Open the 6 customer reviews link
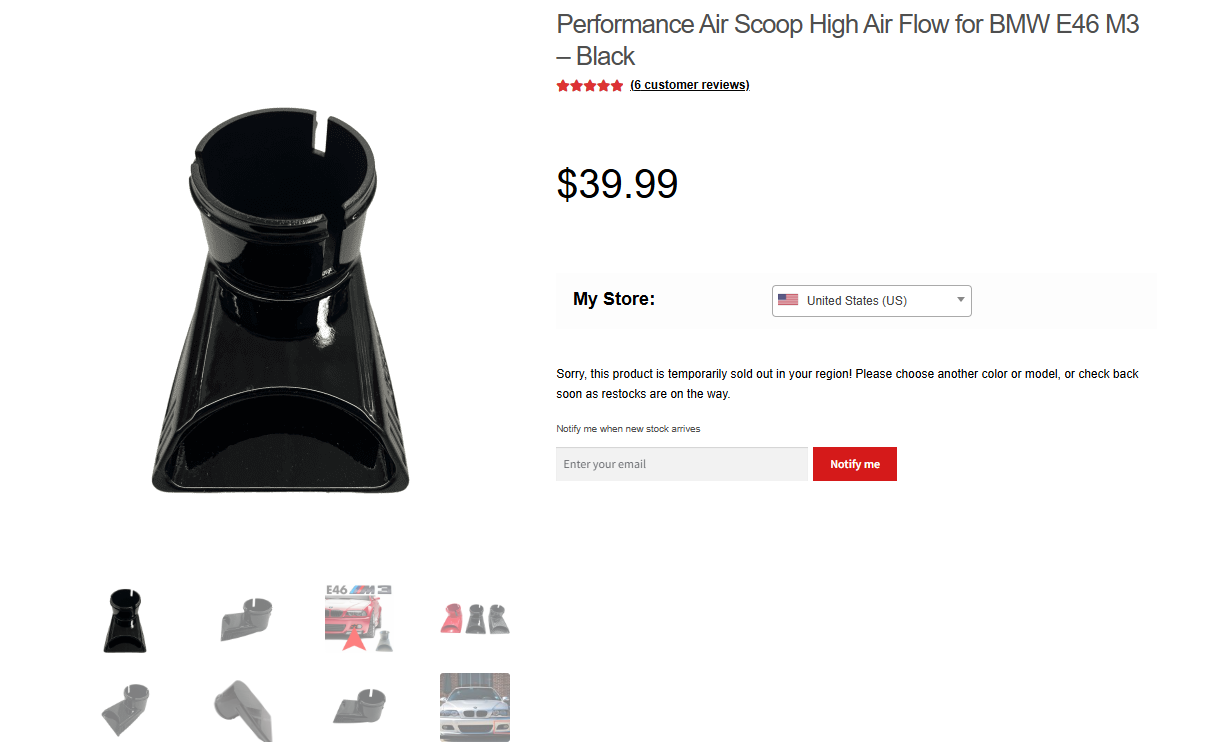This screenshot has height=755, width=1231. pyautogui.click(x=689, y=86)
